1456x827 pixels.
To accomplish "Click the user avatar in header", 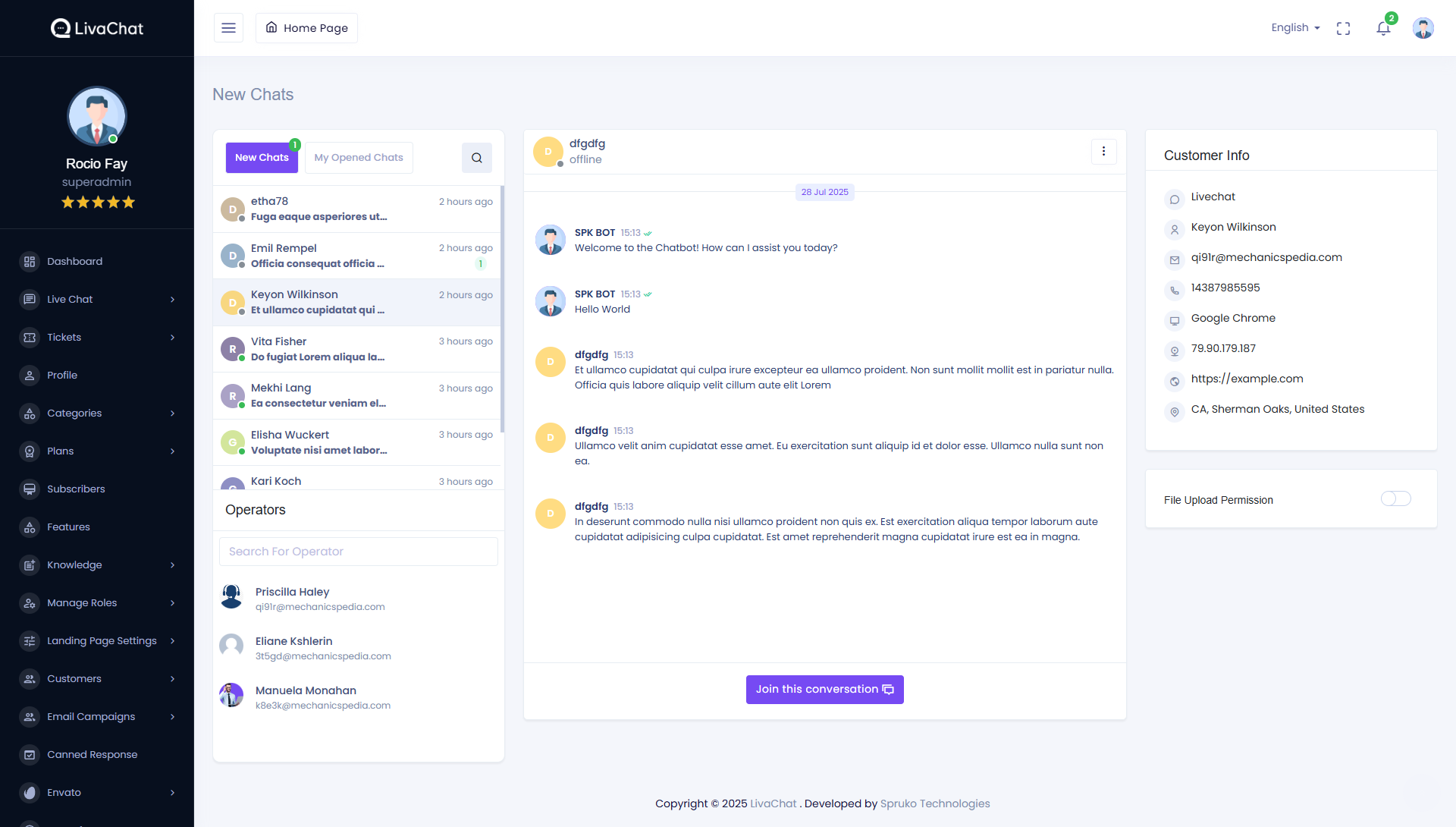I will 1423,28.
